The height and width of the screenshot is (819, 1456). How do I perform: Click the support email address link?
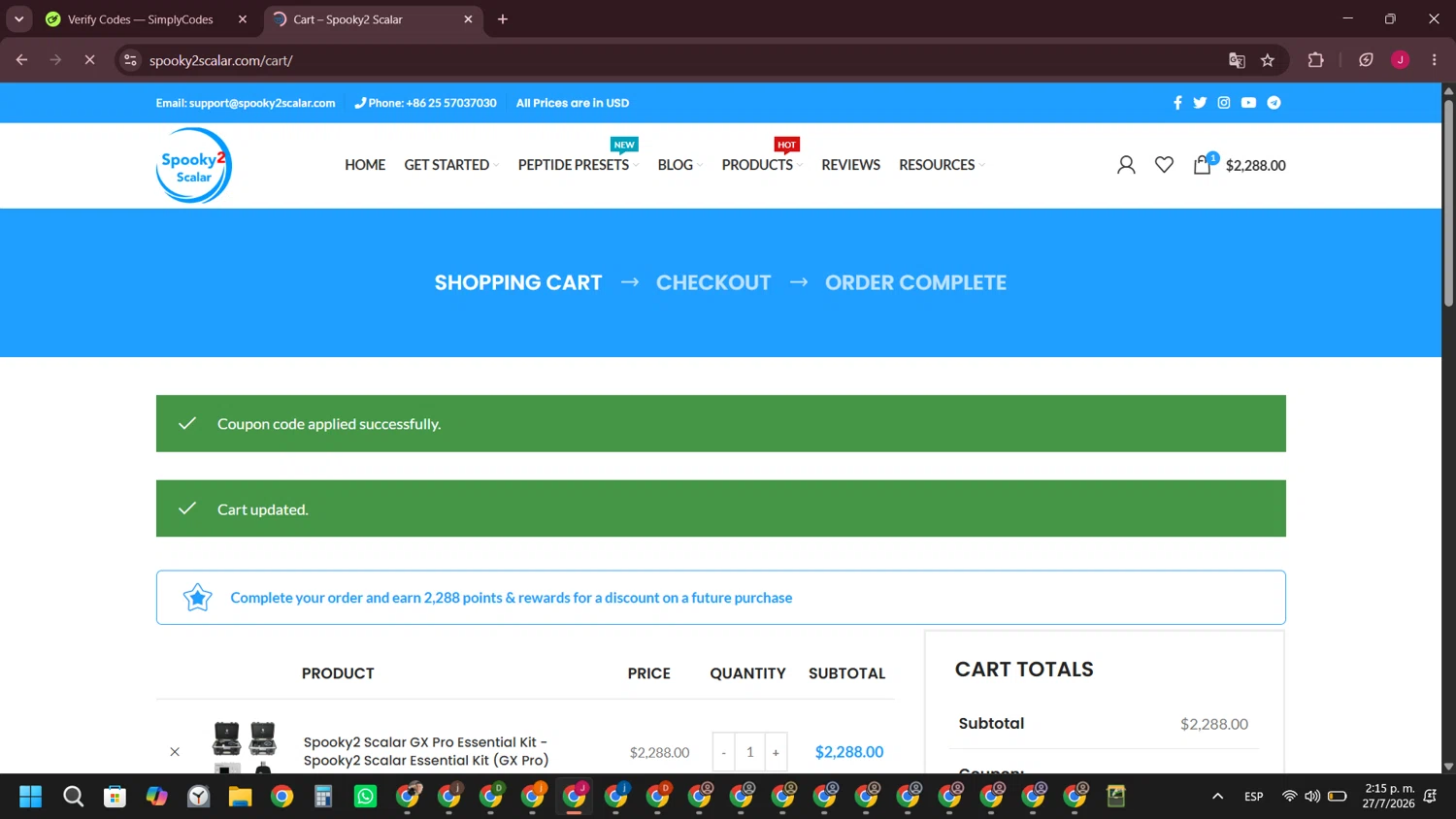click(262, 103)
